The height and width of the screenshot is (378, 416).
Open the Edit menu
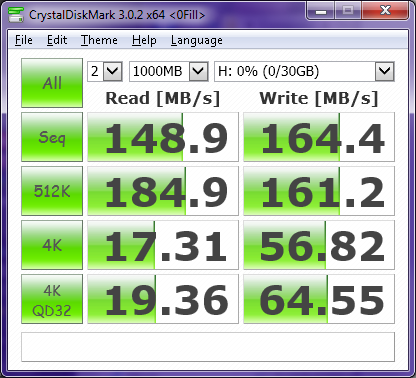[x=57, y=40]
